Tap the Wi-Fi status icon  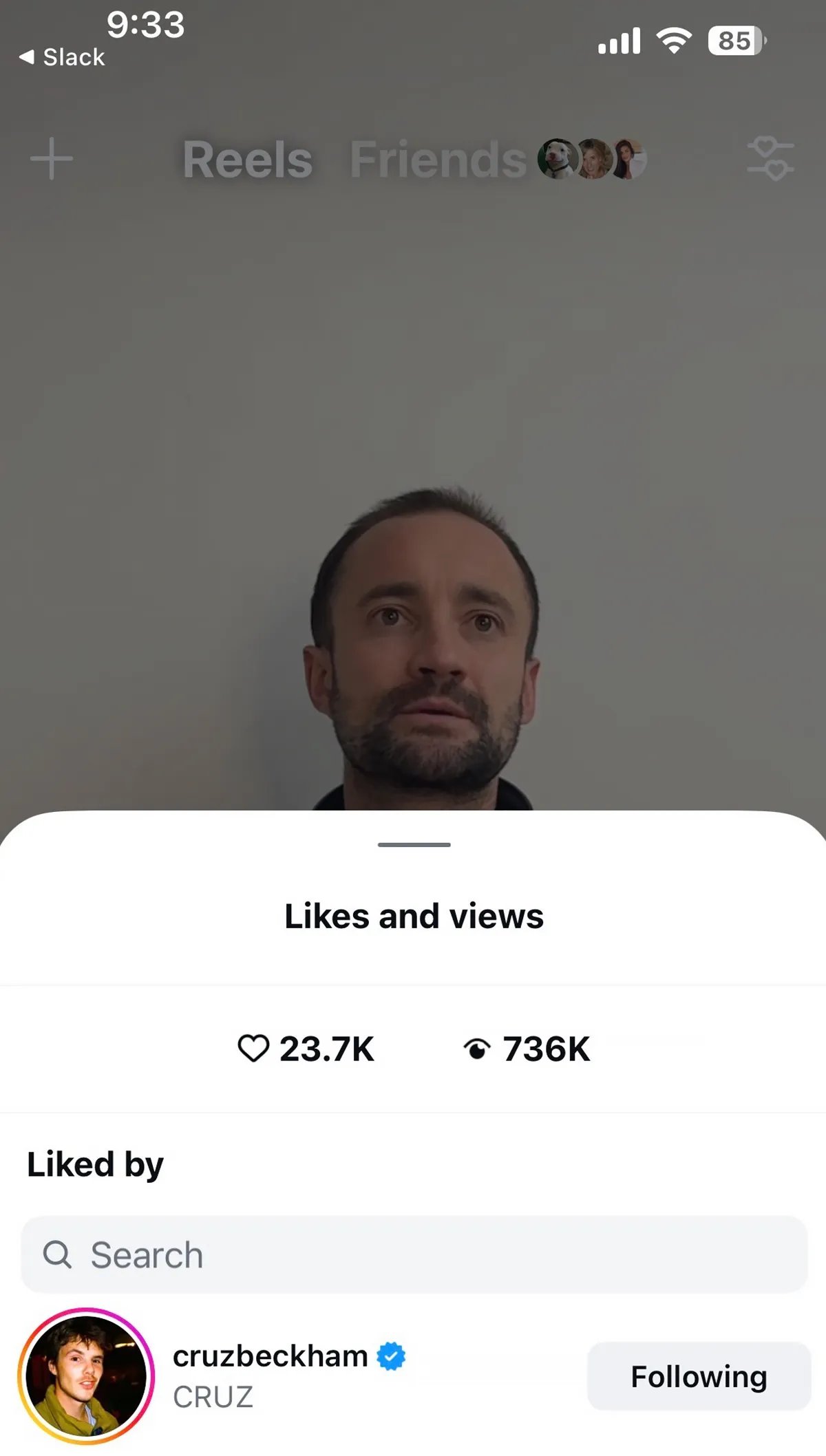[675, 41]
